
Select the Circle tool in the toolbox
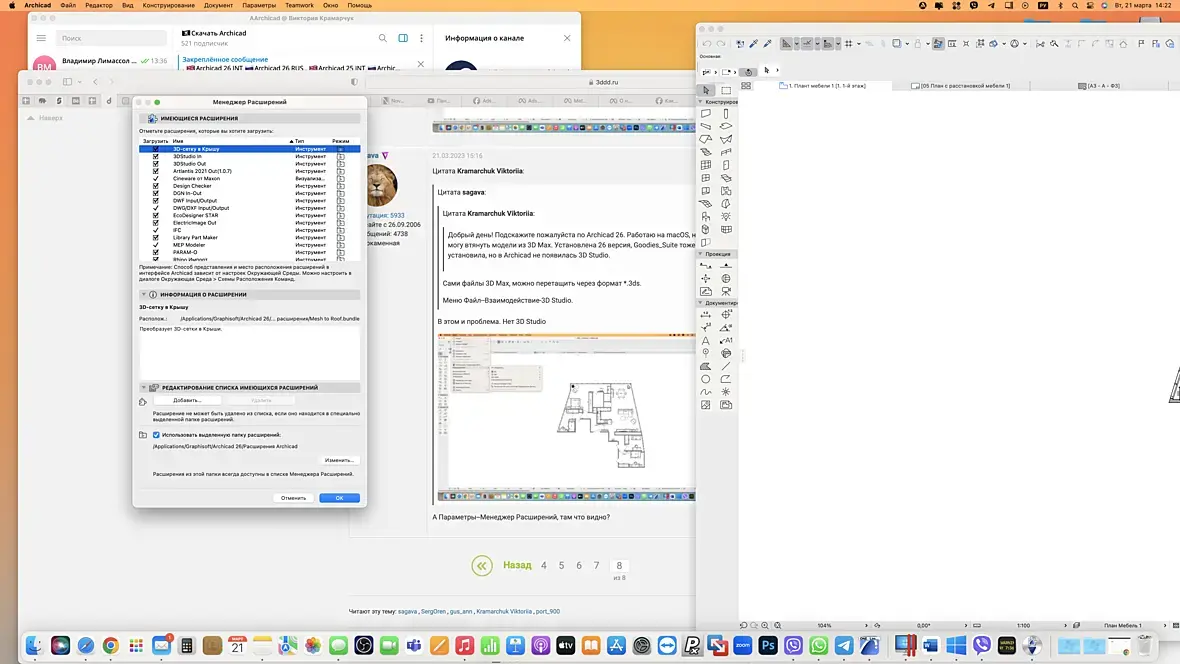(x=706, y=379)
